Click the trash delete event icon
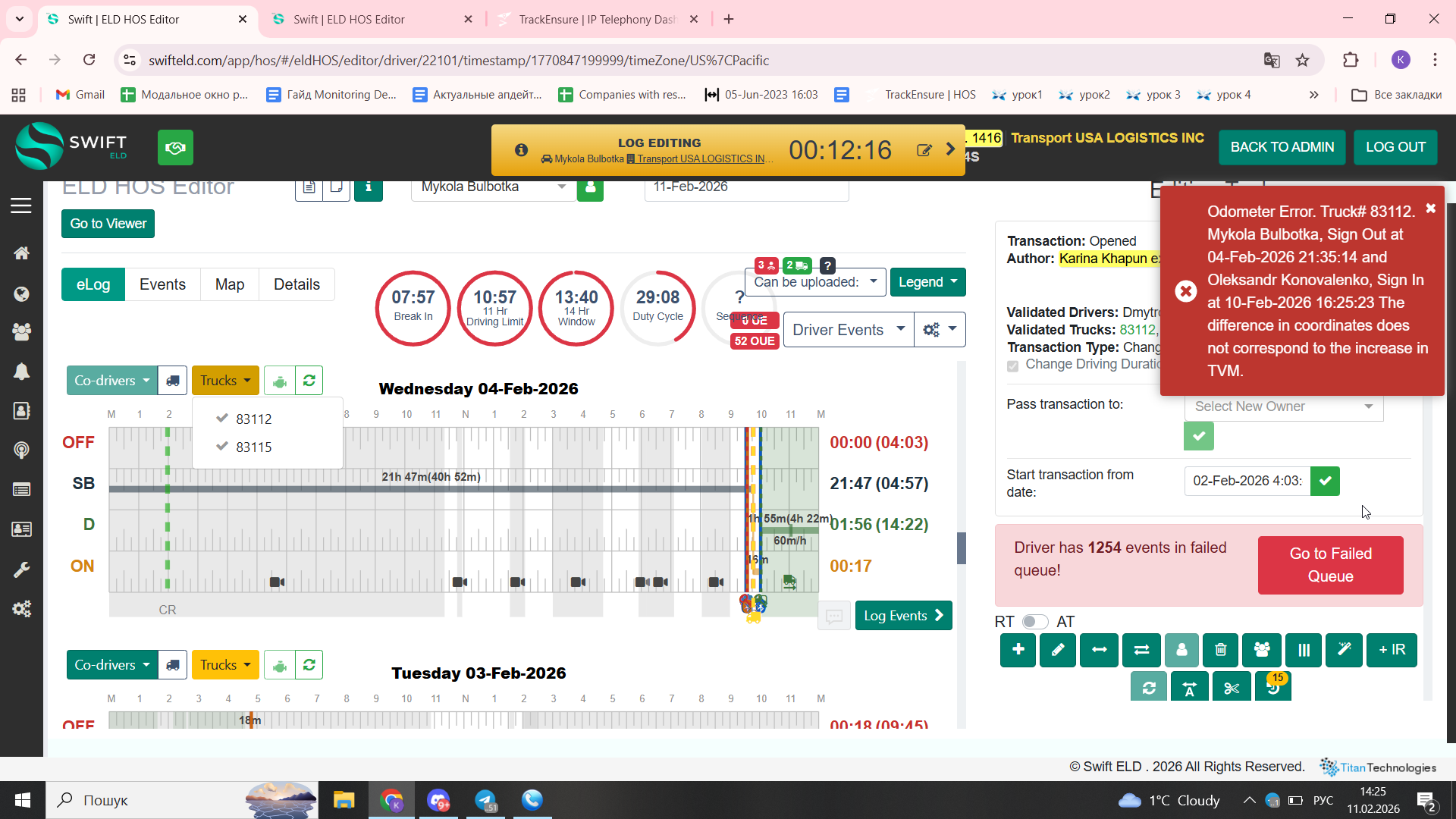 1220,650
